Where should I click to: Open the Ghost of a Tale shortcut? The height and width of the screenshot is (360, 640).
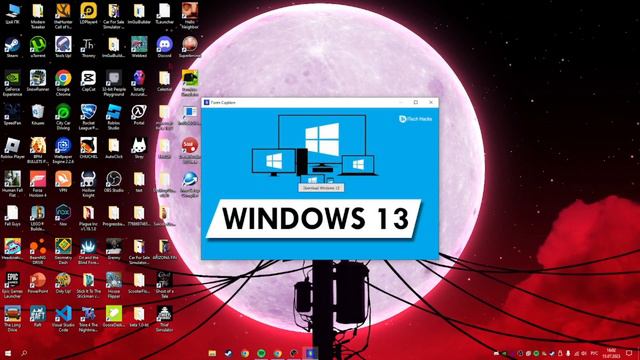pos(164,285)
